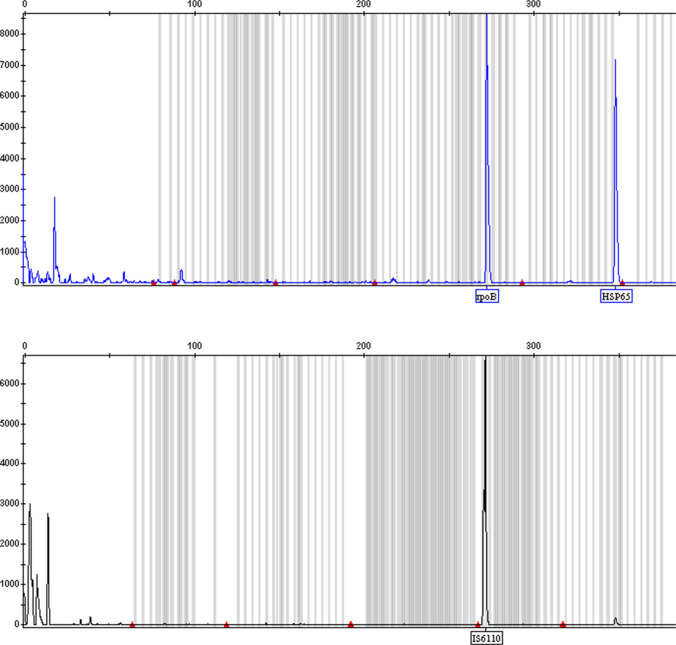Click the rpoB peak label box
Image resolution: width=676 pixels, height=645 pixels.
tap(487, 296)
